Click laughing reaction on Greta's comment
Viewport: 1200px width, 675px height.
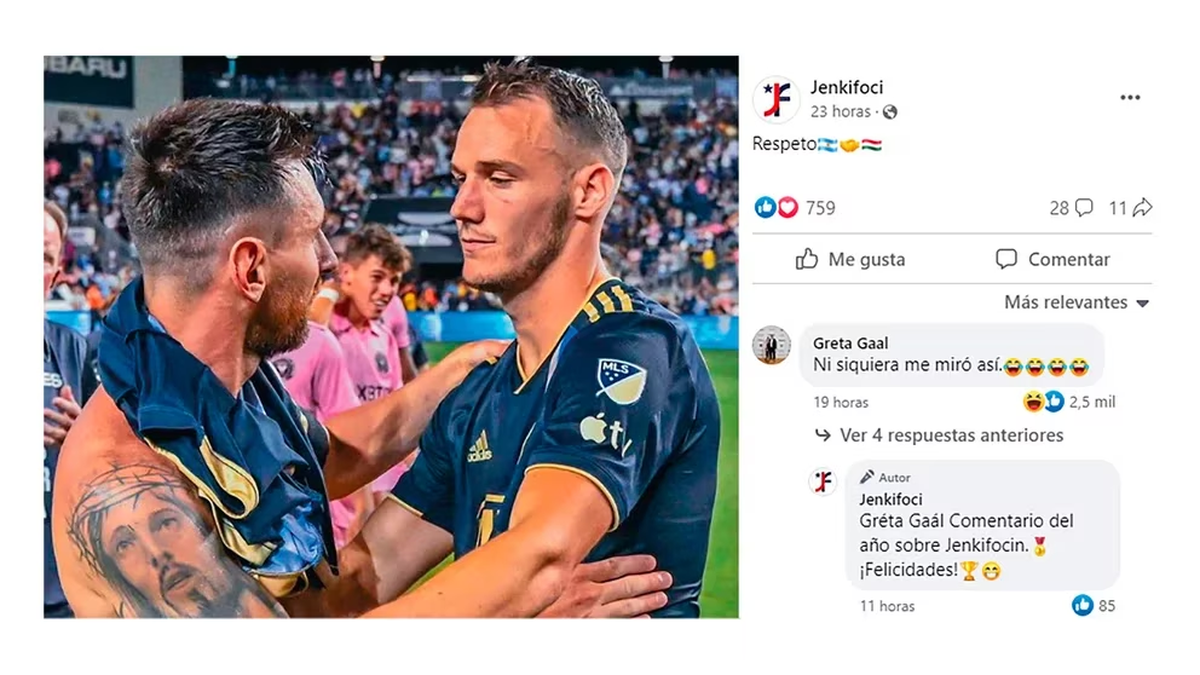(1033, 402)
